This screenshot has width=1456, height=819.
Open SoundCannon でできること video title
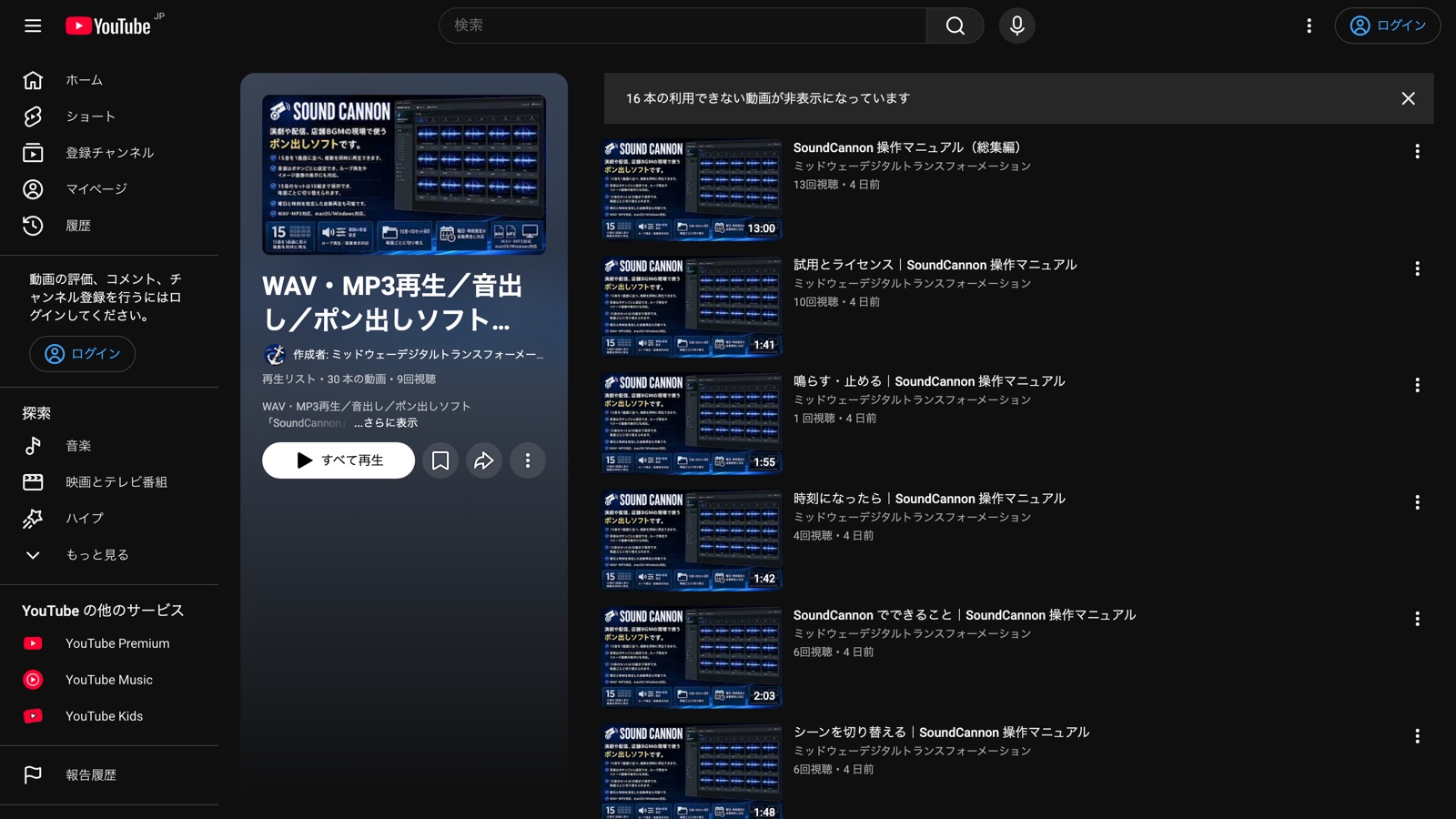click(x=965, y=615)
